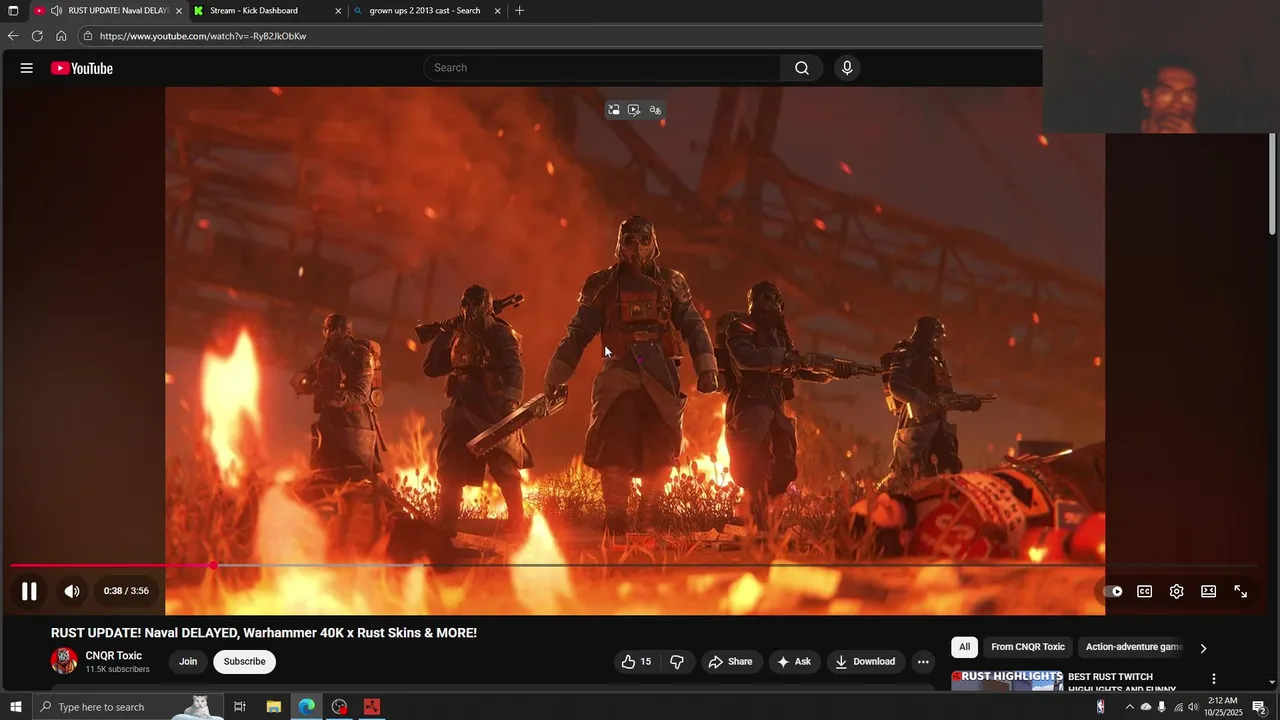Switch to the grown ups 2 cast tab

(425, 11)
